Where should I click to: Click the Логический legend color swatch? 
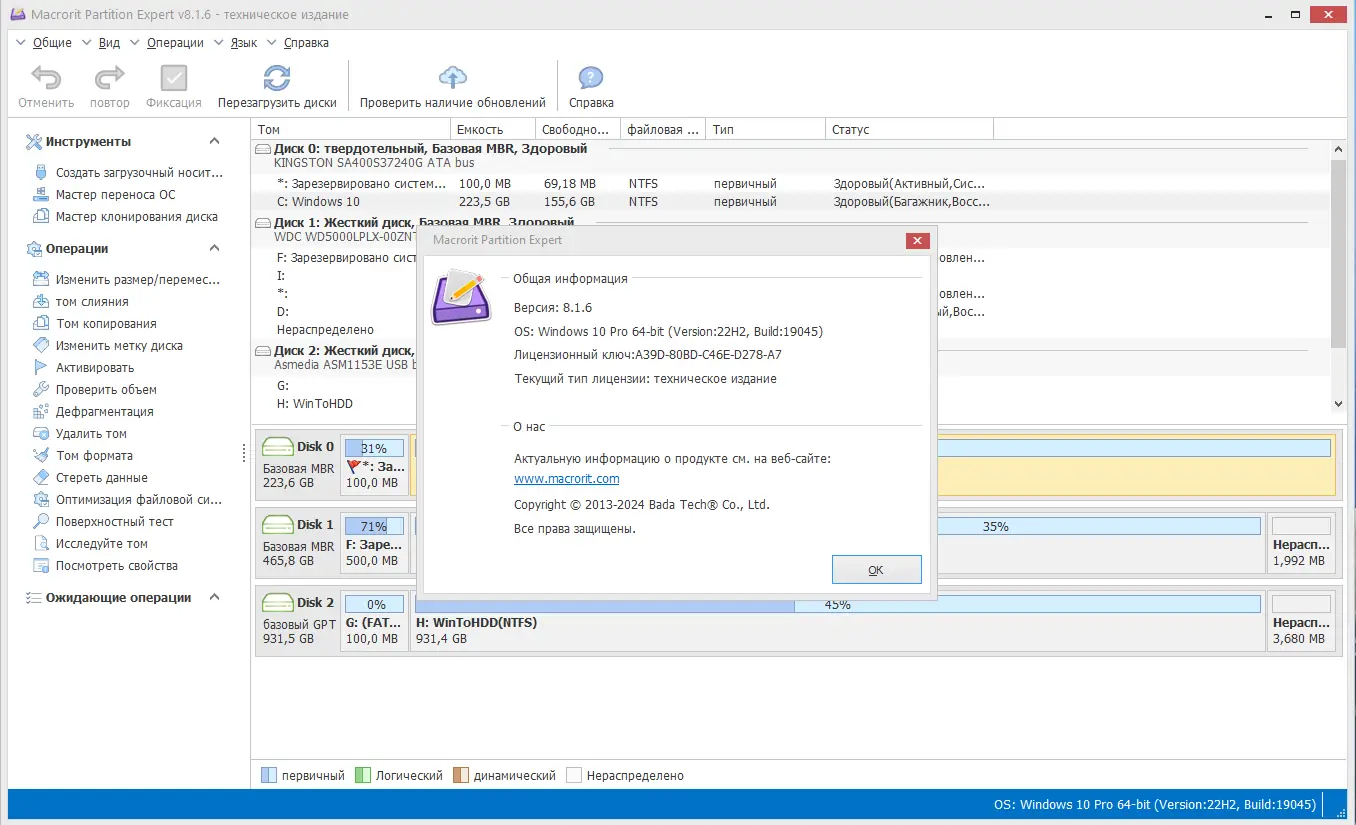coord(363,775)
